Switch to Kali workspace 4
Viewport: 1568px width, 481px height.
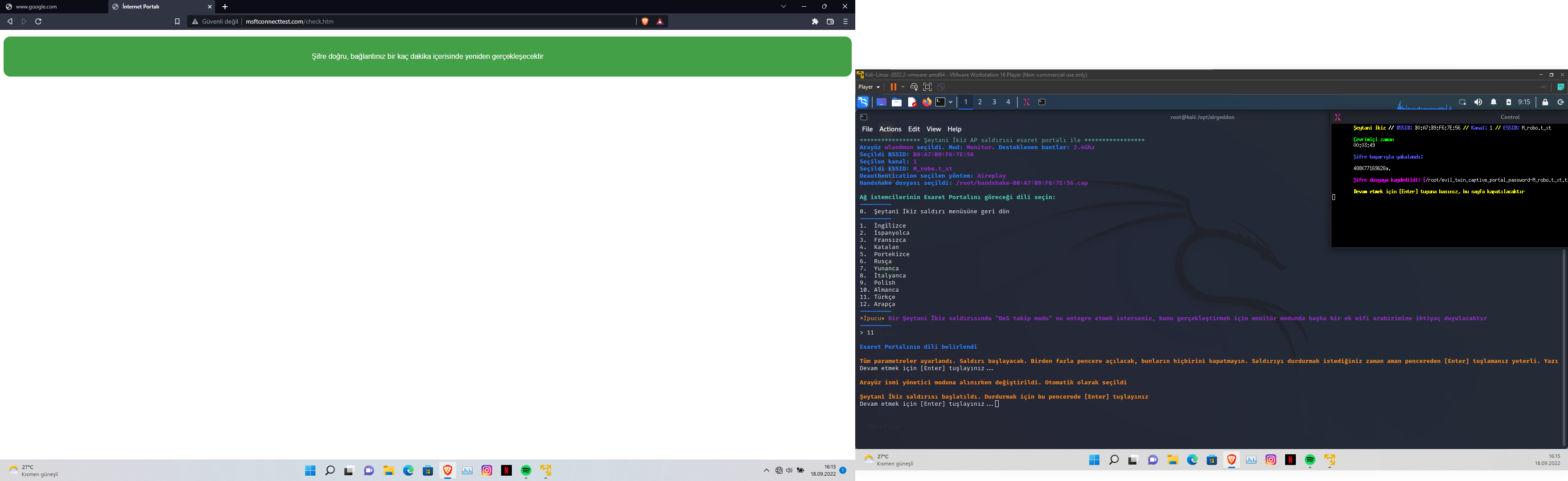pyautogui.click(x=1008, y=102)
